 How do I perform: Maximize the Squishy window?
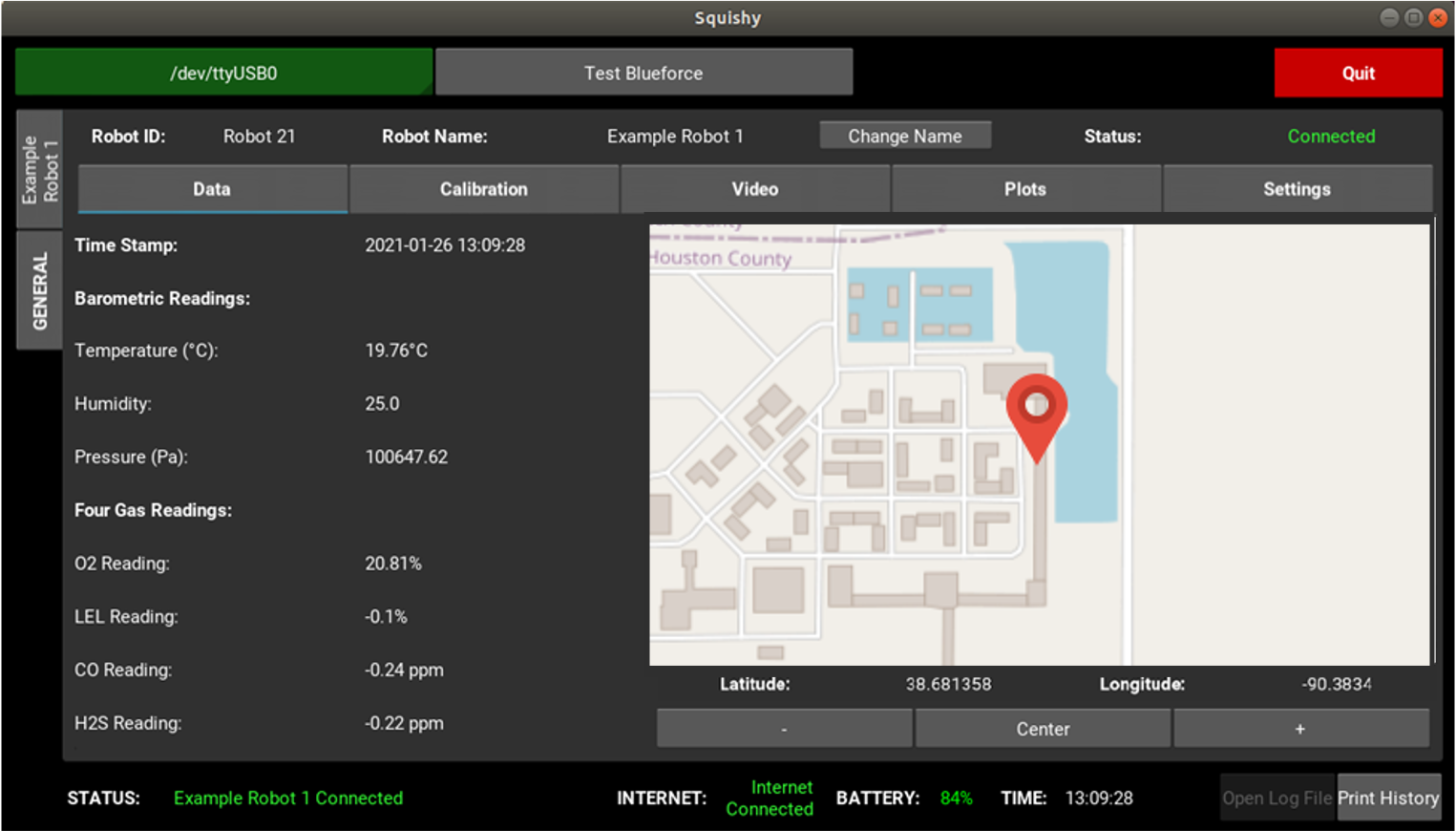1414,17
